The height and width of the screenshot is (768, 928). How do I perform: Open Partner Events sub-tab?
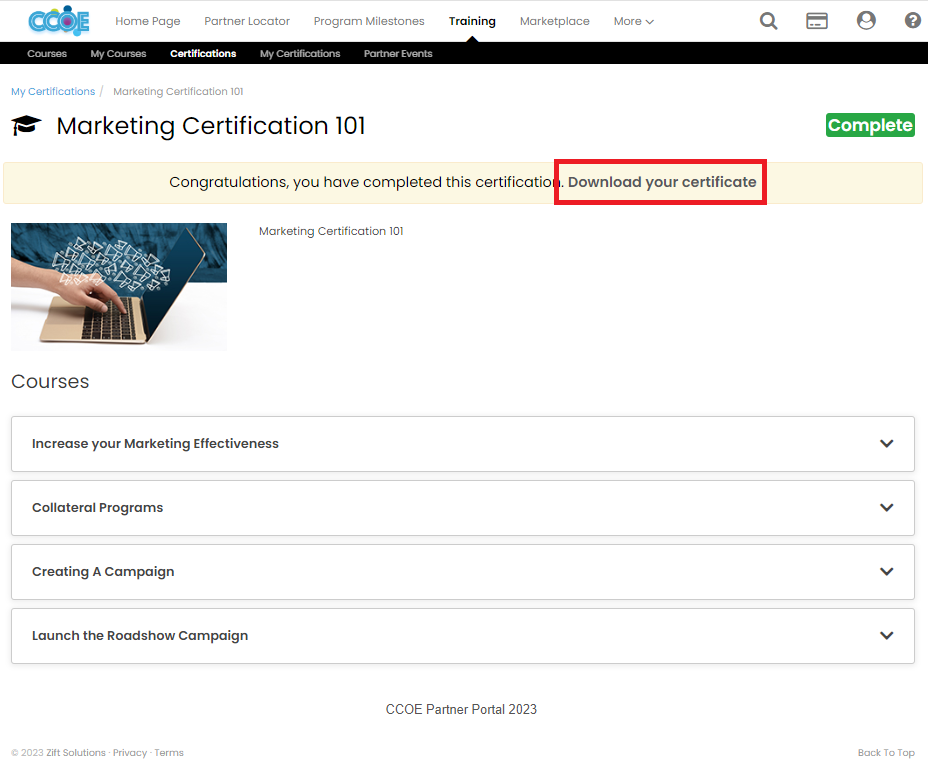pyautogui.click(x=398, y=53)
